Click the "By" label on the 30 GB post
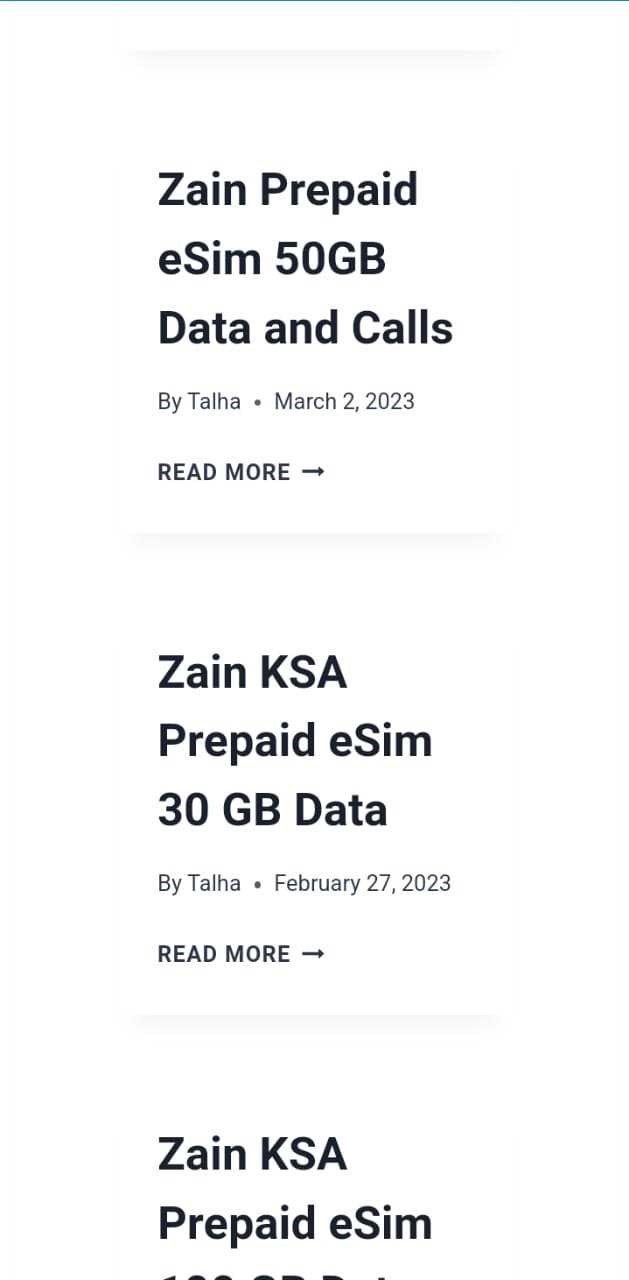This screenshot has width=629, height=1280. tap(169, 883)
